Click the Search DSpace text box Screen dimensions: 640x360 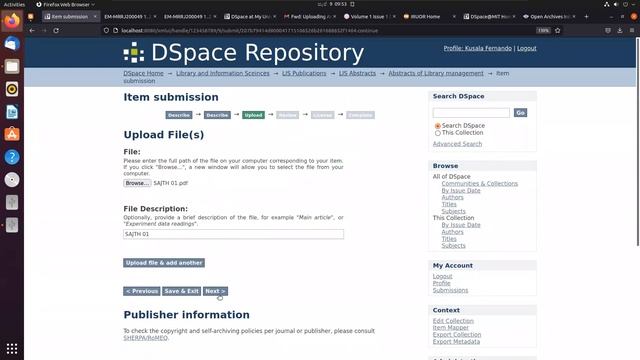point(471,113)
